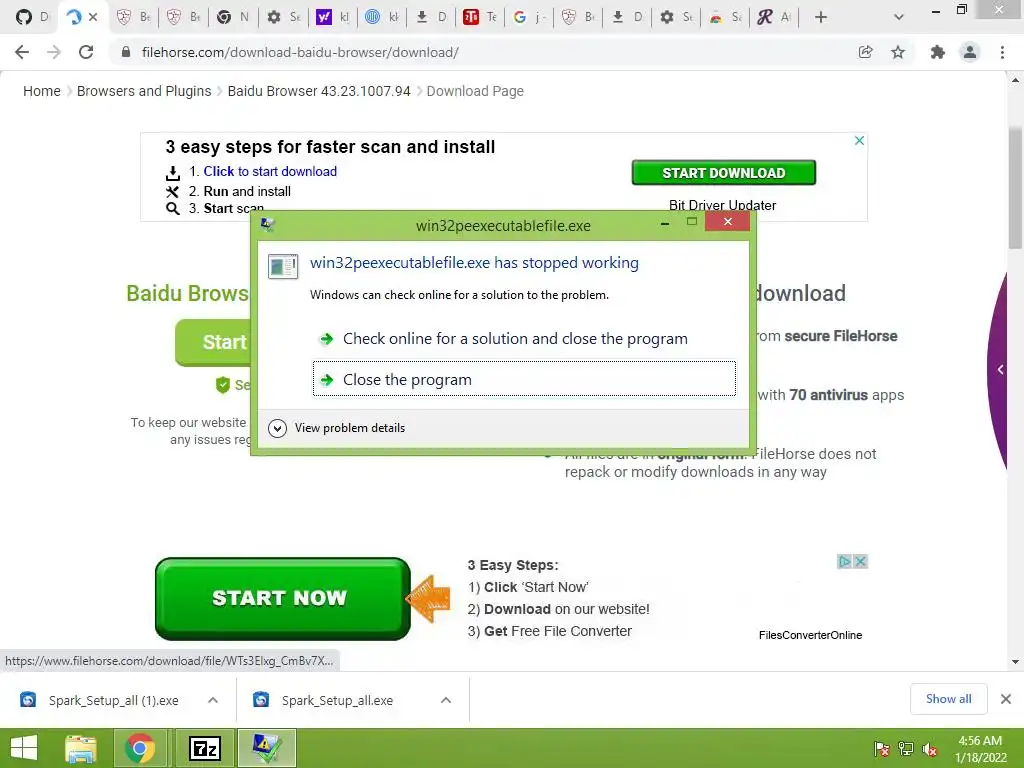Viewport: 1024px width, 768px height.
Task: Click the scrollbar down arrow
Action: tap(1015, 662)
